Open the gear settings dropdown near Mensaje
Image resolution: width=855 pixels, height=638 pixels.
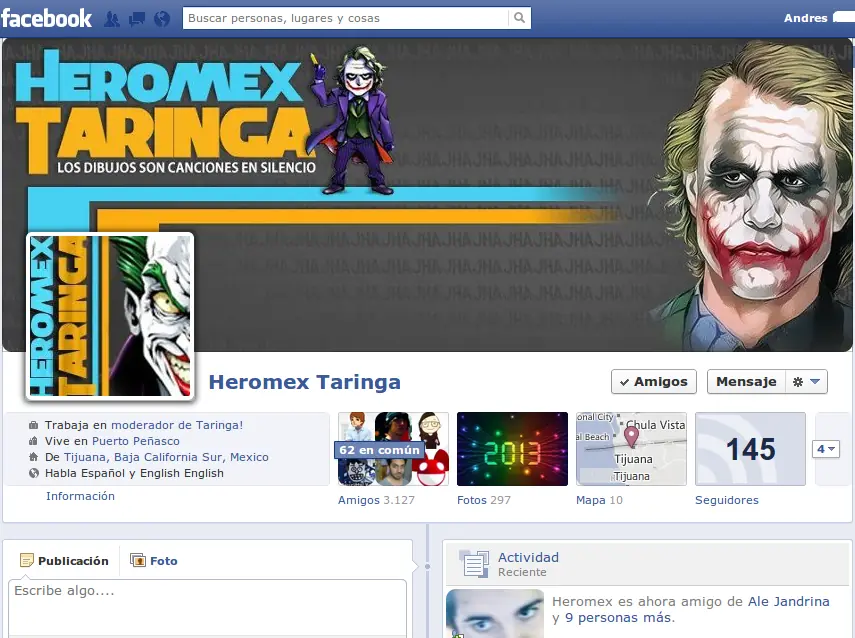click(806, 382)
